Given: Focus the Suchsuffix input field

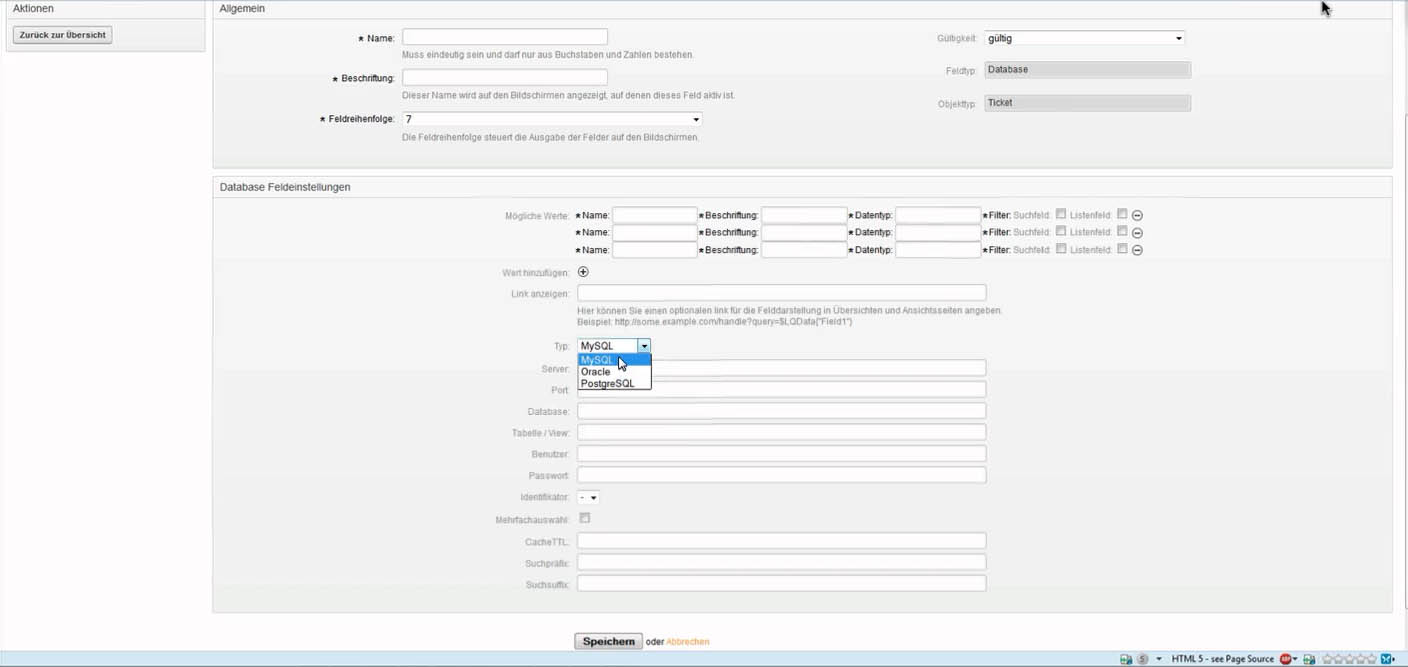Looking at the screenshot, I should point(781,583).
